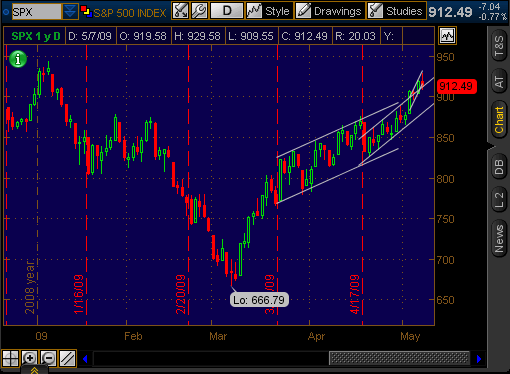Click the SPX symbol input field

click(x=36, y=12)
